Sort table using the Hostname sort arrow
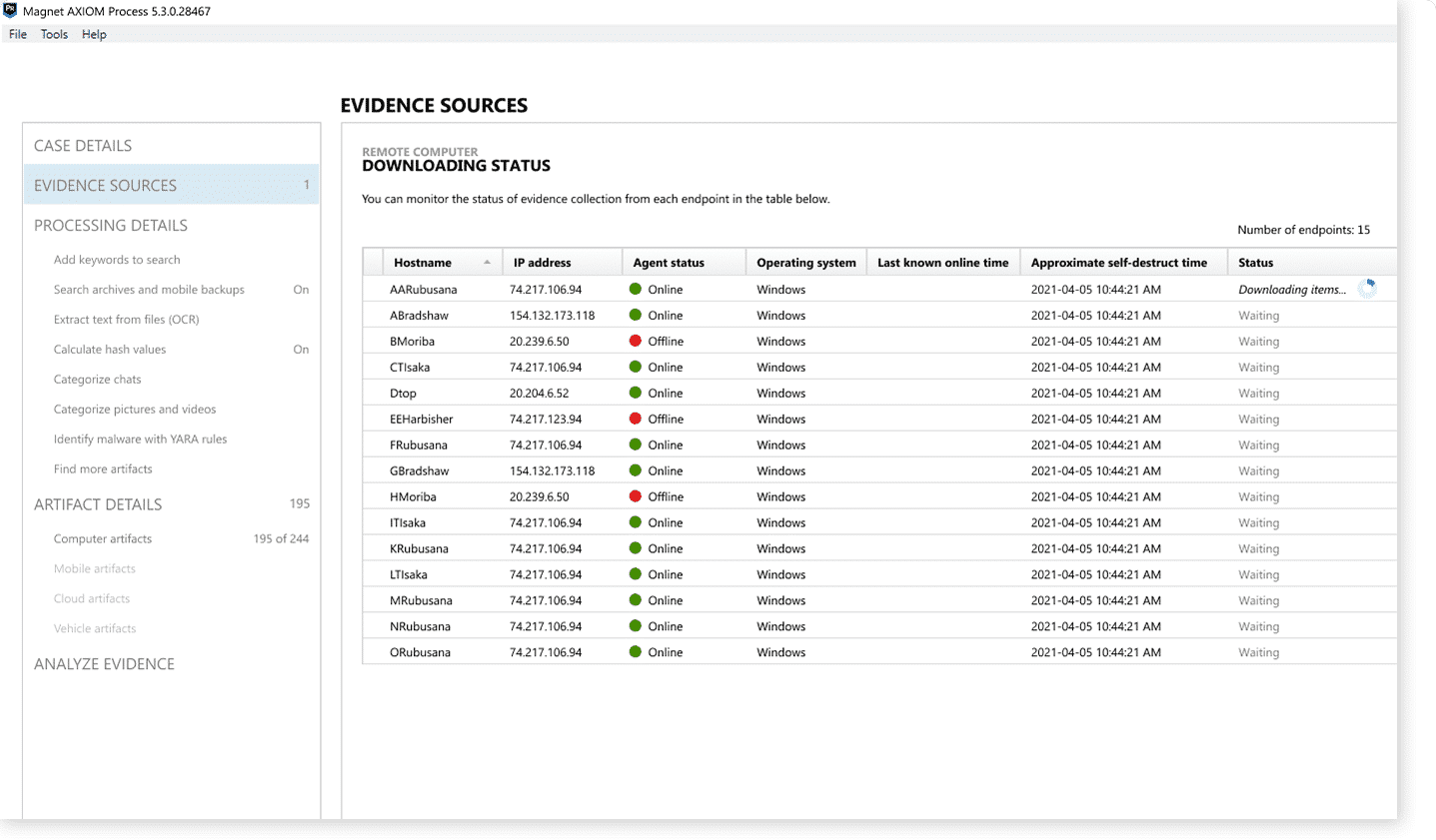This screenshot has width=1436, height=840. coord(487,263)
